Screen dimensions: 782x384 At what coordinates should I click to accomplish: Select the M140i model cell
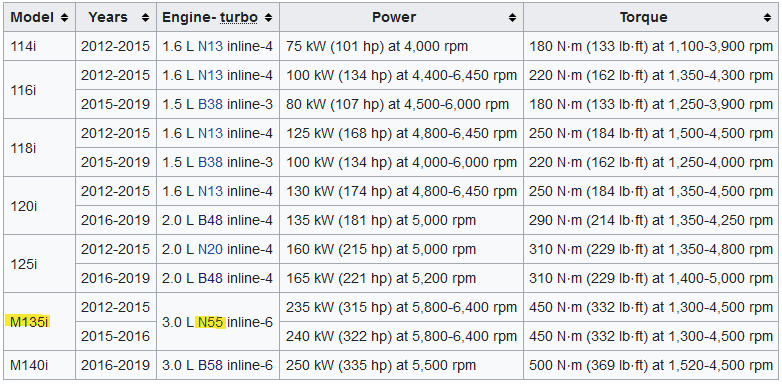tap(39, 365)
